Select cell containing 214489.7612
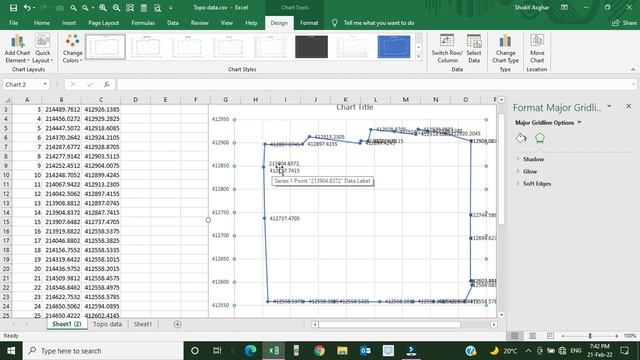The width and height of the screenshot is (640, 360). point(63,109)
